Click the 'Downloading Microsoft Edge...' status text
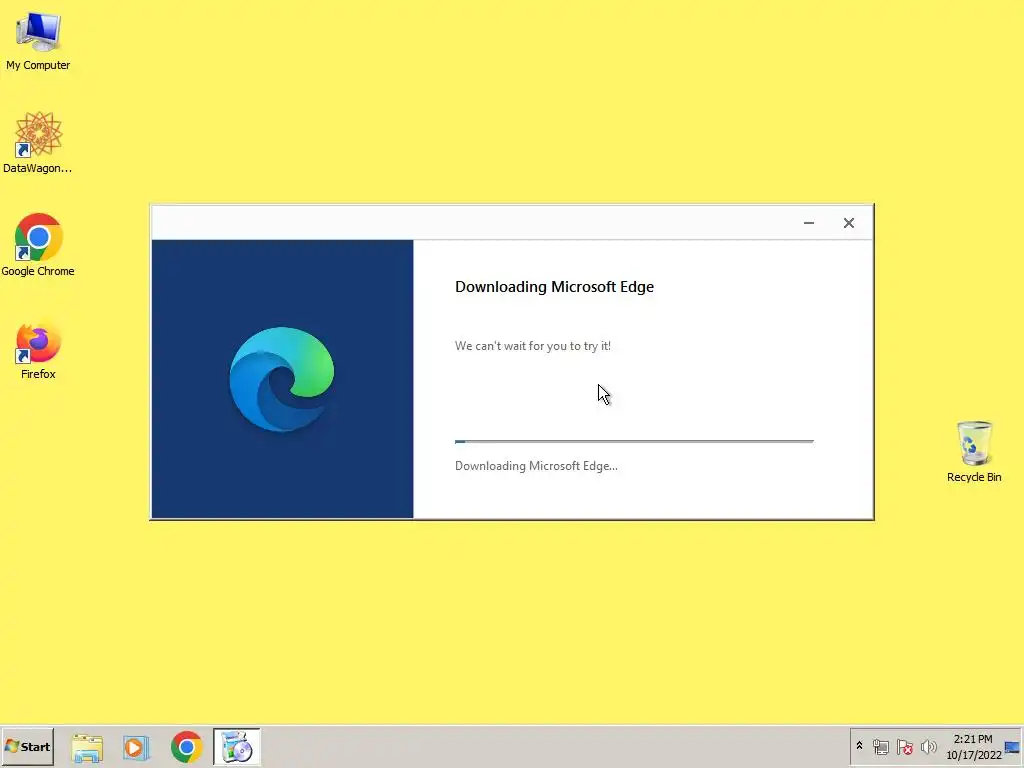 (536, 466)
